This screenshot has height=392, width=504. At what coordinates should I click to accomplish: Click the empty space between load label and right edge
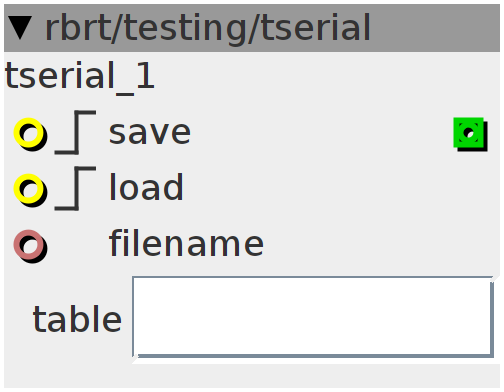click(340, 189)
